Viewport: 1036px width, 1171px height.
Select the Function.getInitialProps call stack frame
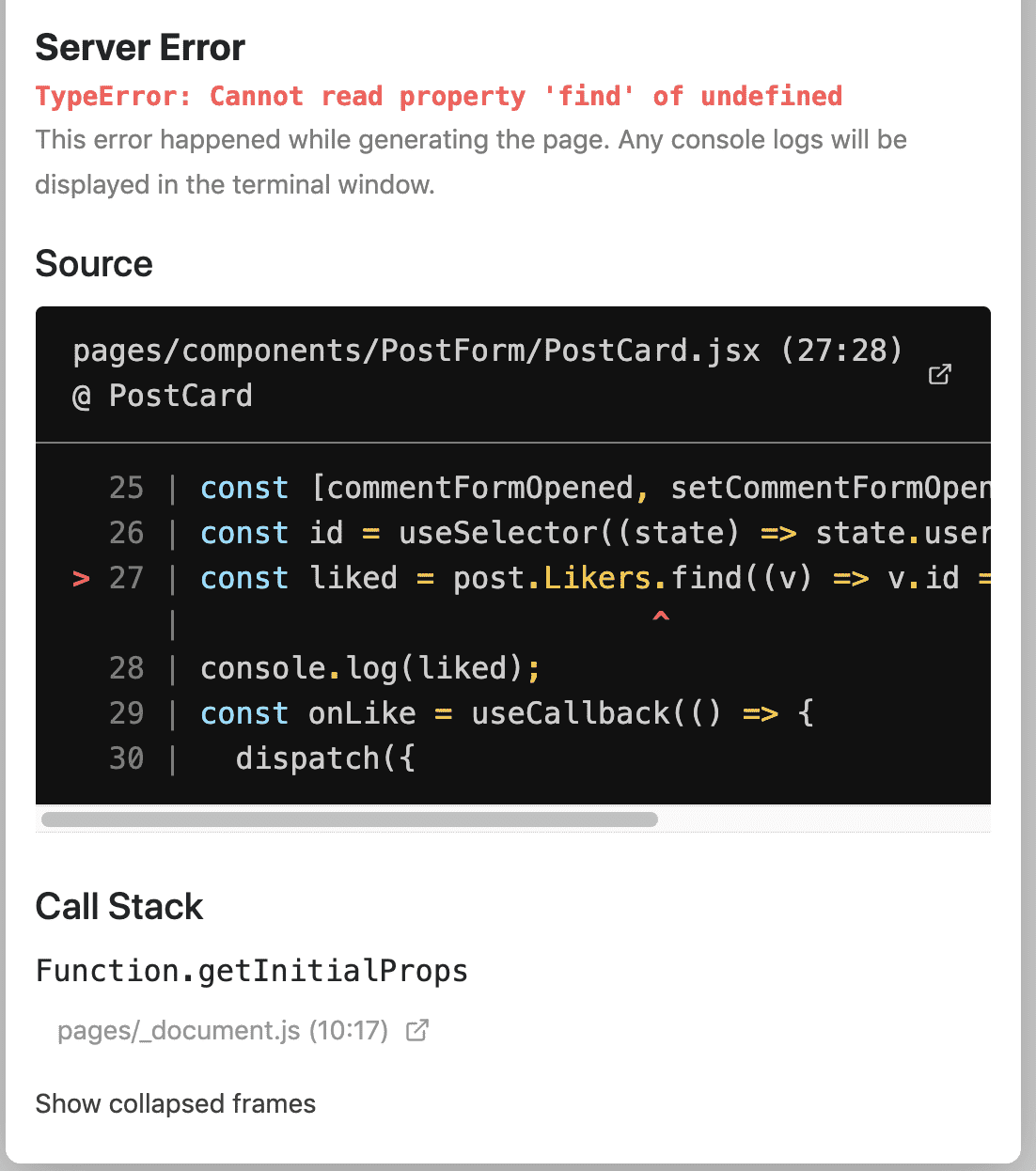coord(251,970)
